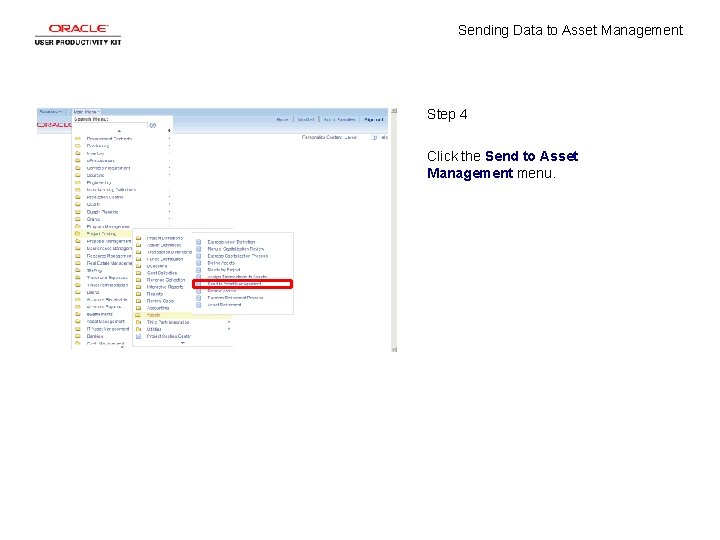
Task: Select Assign Transactions to Assets
Action: click(237, 277)
